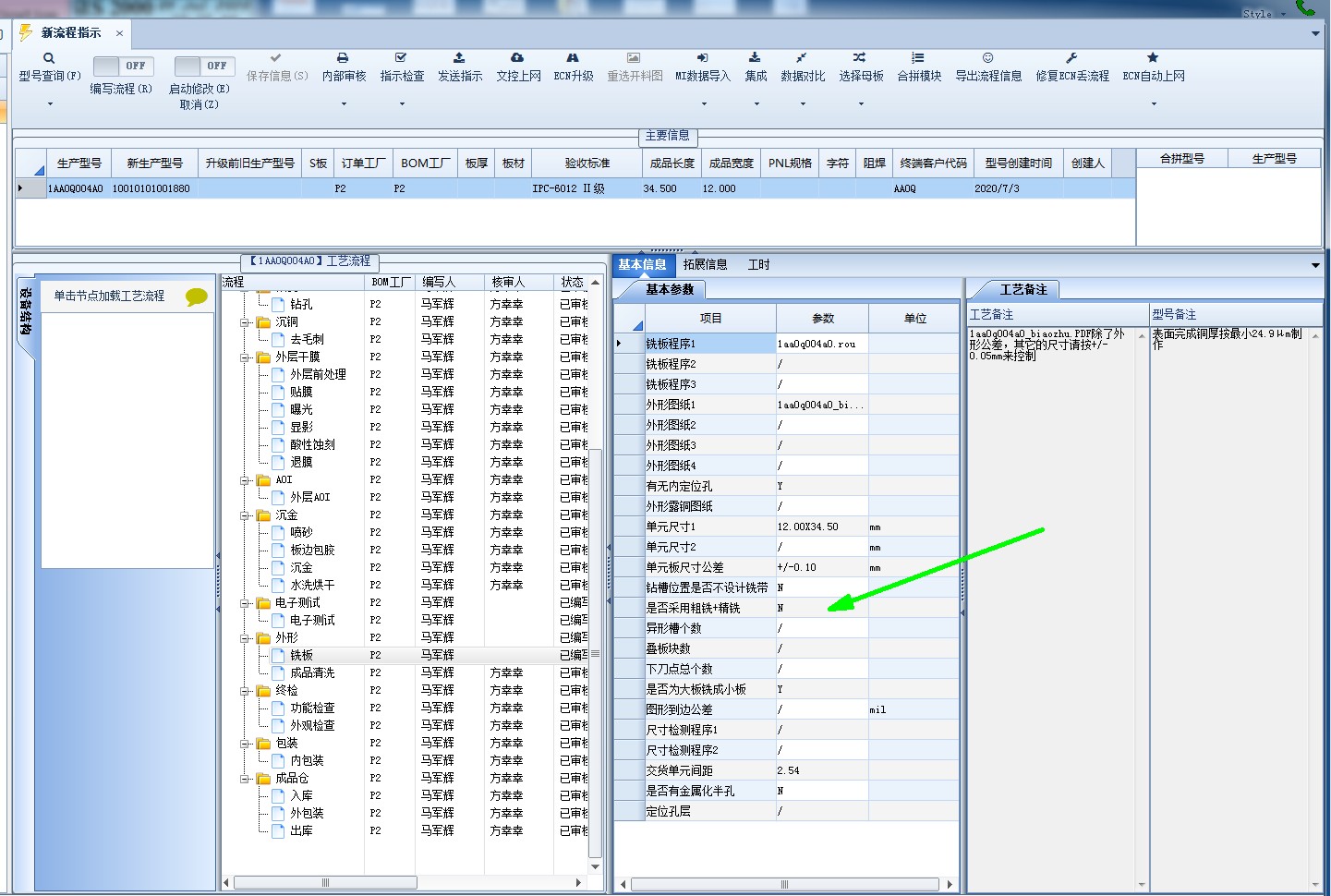Click the green phone icon at top right
Image resolution: width=1331 pixels, height=896 pixels.
1305,7
